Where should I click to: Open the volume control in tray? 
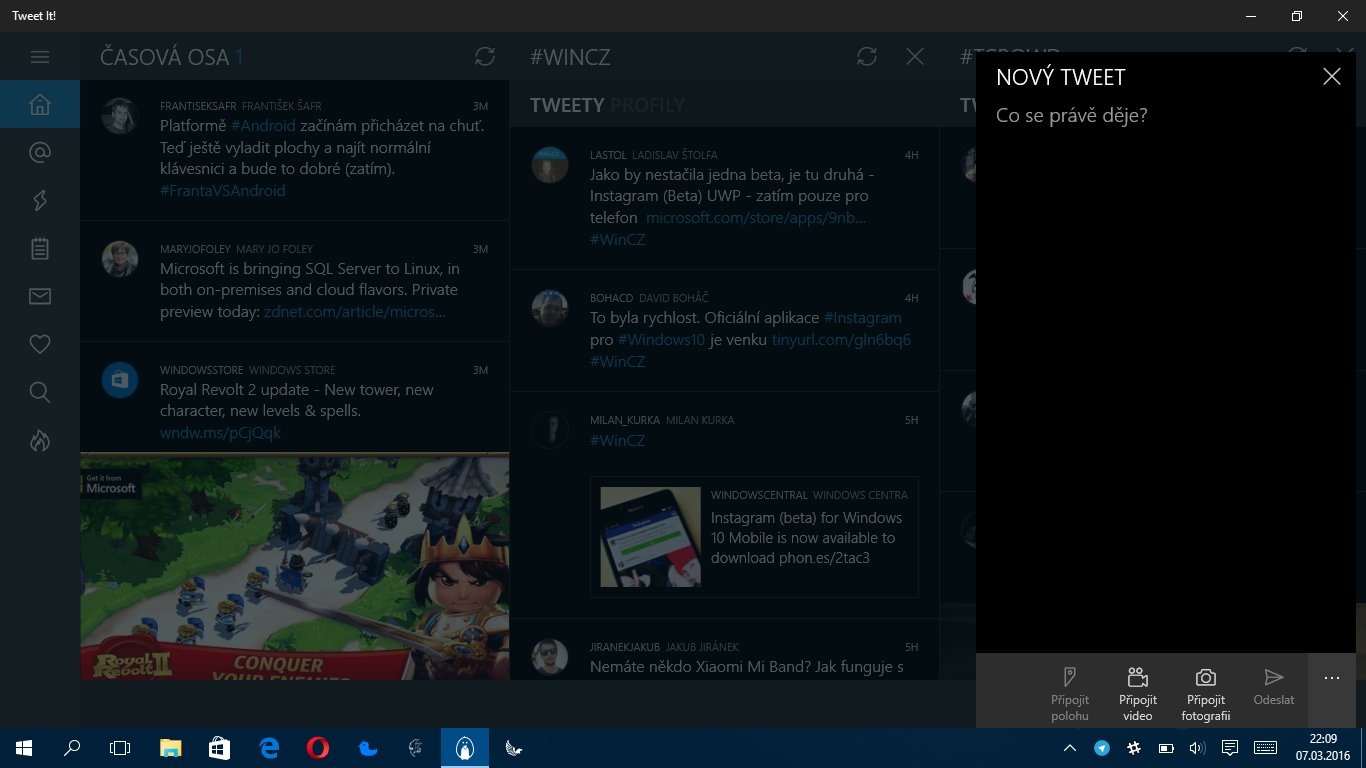1198,748
